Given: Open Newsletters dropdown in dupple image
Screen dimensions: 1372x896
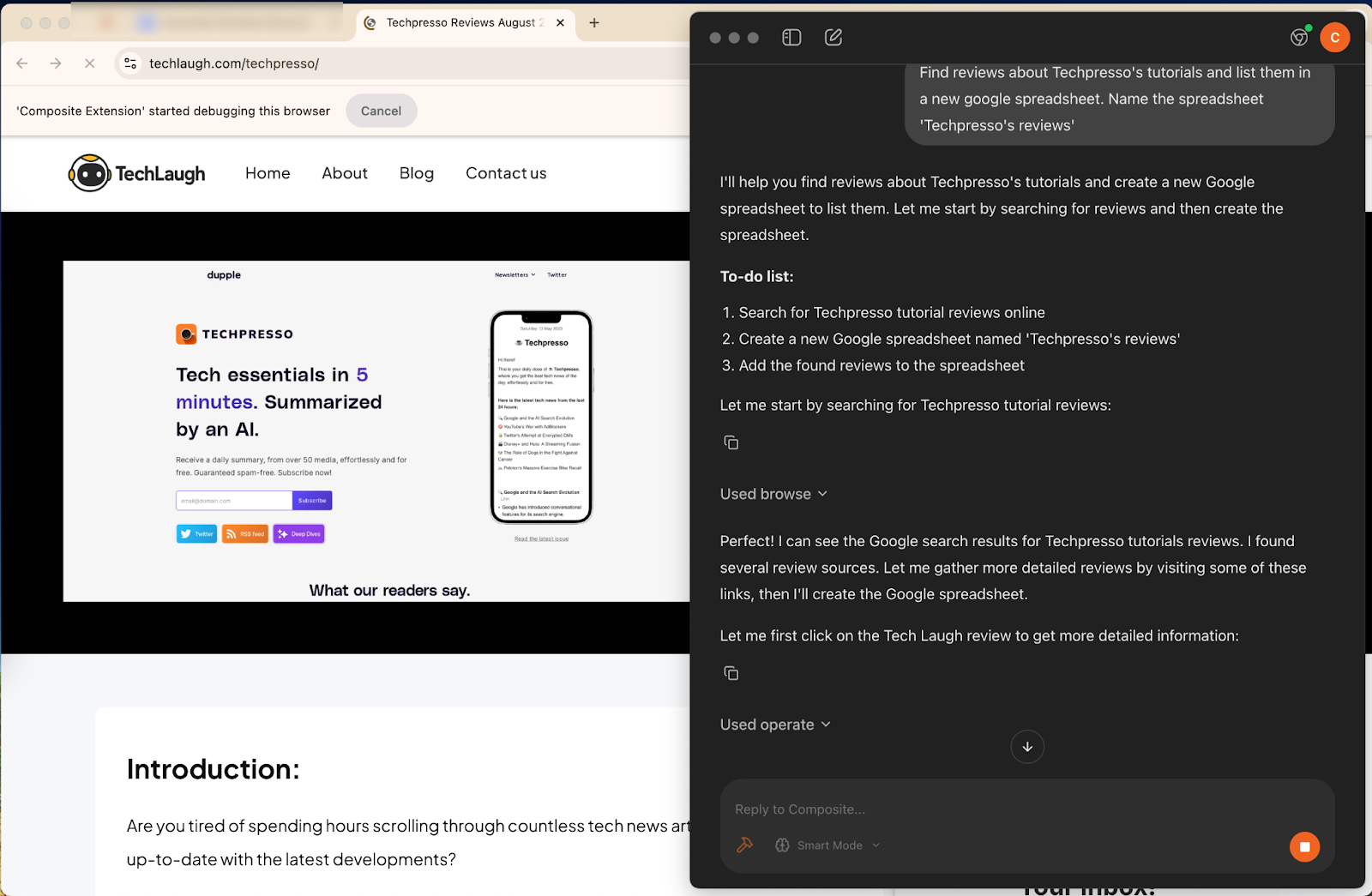Looking at the screenshot, I should coord(514,275).
